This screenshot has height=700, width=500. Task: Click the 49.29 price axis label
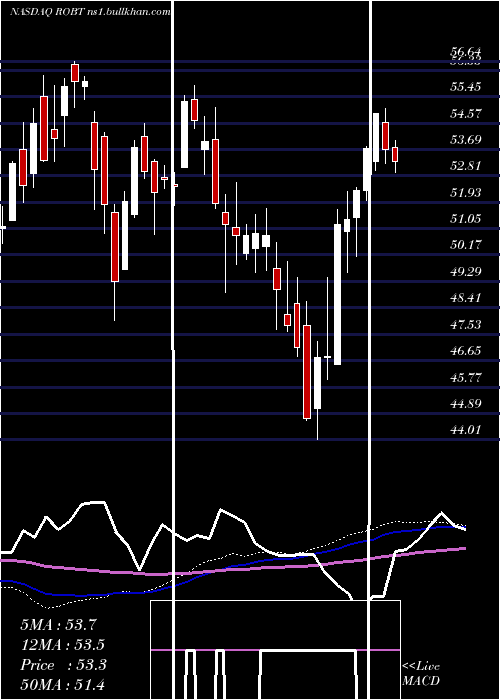(465, 271)
